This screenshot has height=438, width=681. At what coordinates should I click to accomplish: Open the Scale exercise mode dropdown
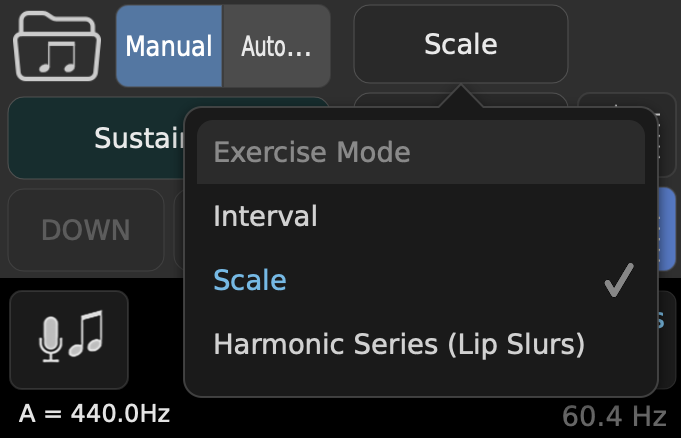click(x=461, y=44)
